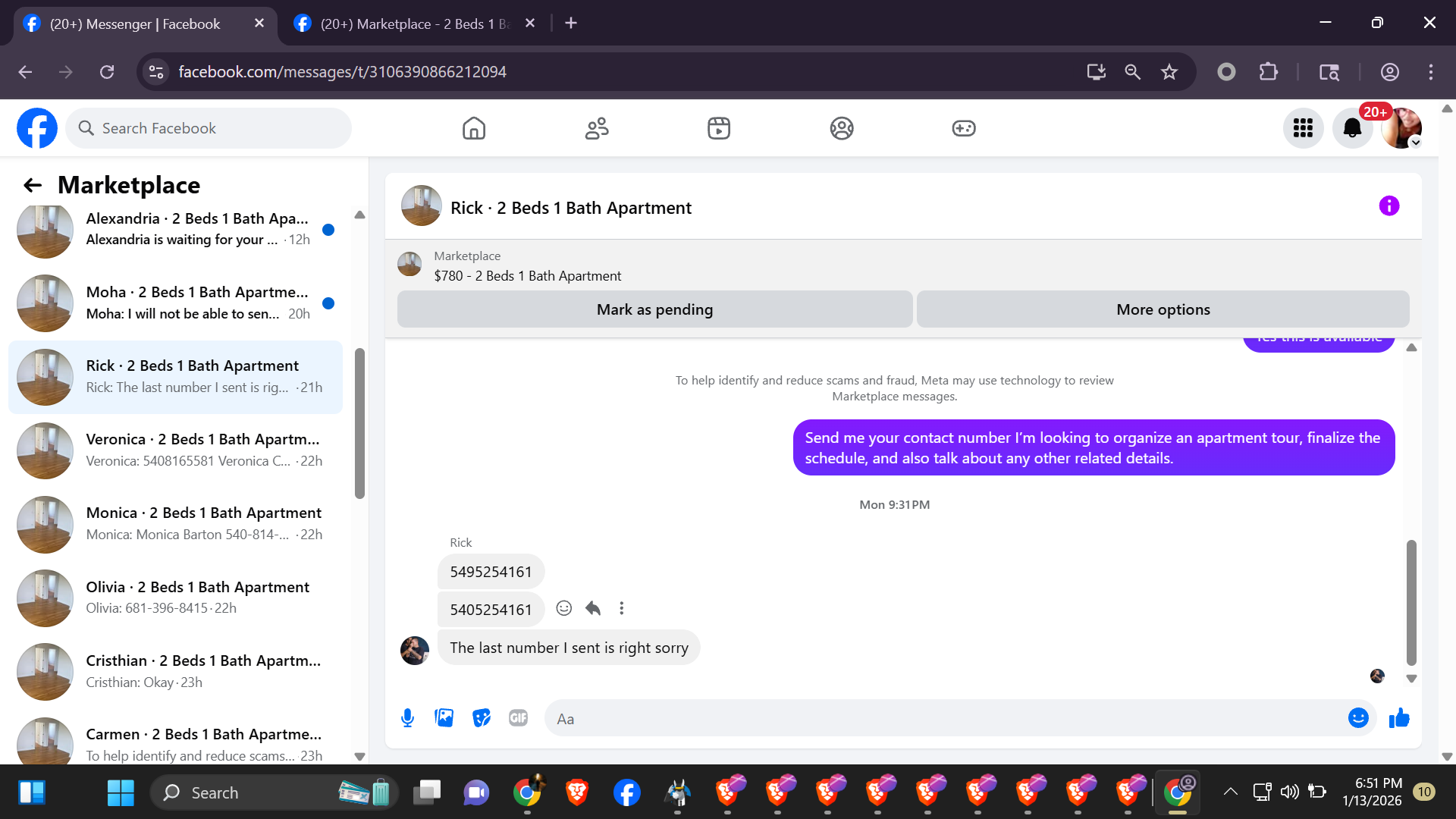
Task: Open emoji picker in message box
Action: pos(1358,718)
